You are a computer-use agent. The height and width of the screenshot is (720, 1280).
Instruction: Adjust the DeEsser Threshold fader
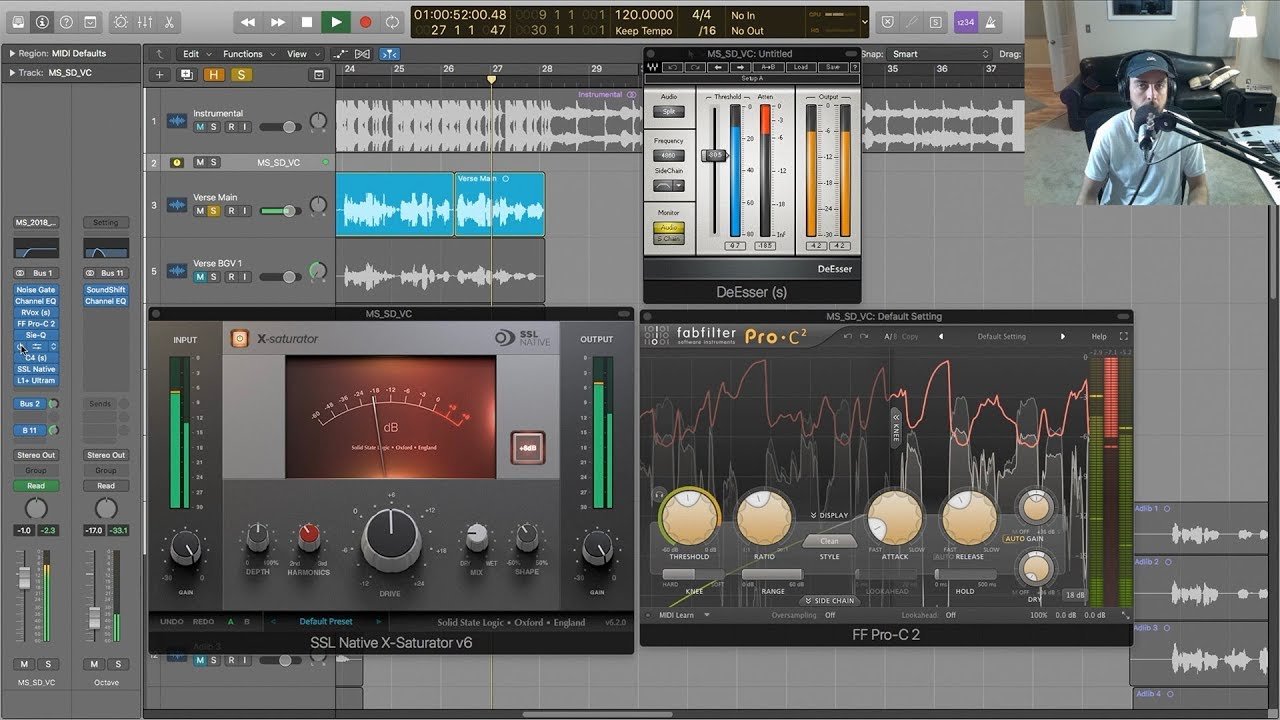coord(715,155)
